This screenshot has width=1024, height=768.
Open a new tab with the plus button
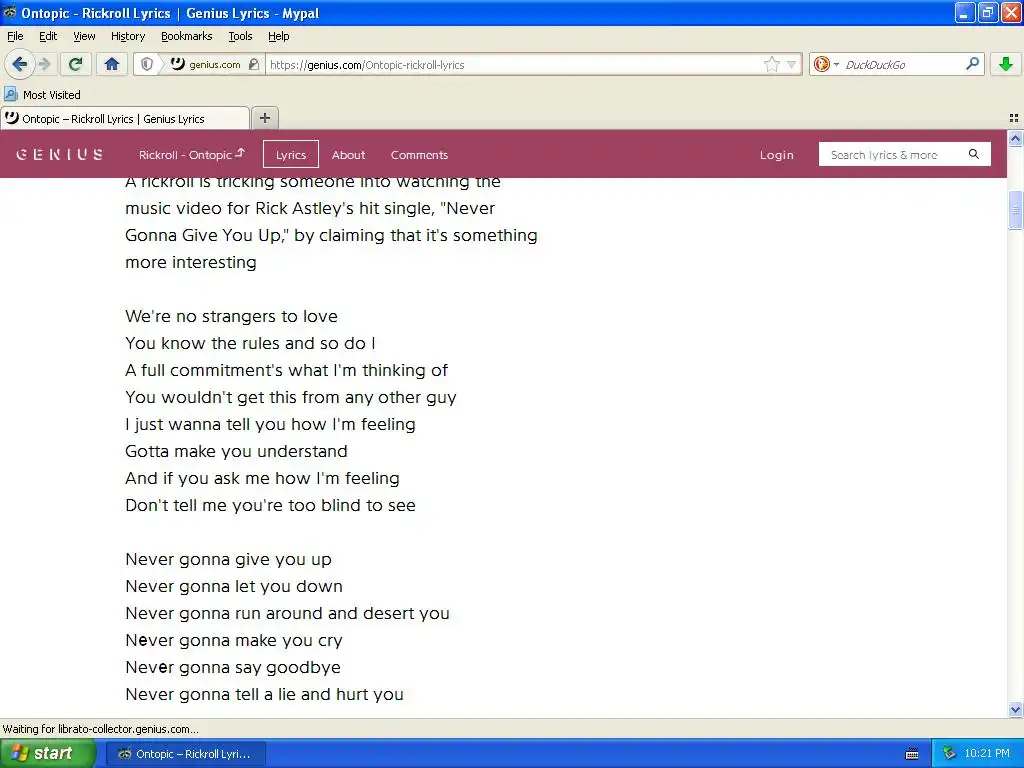click(x=264, y=118)
